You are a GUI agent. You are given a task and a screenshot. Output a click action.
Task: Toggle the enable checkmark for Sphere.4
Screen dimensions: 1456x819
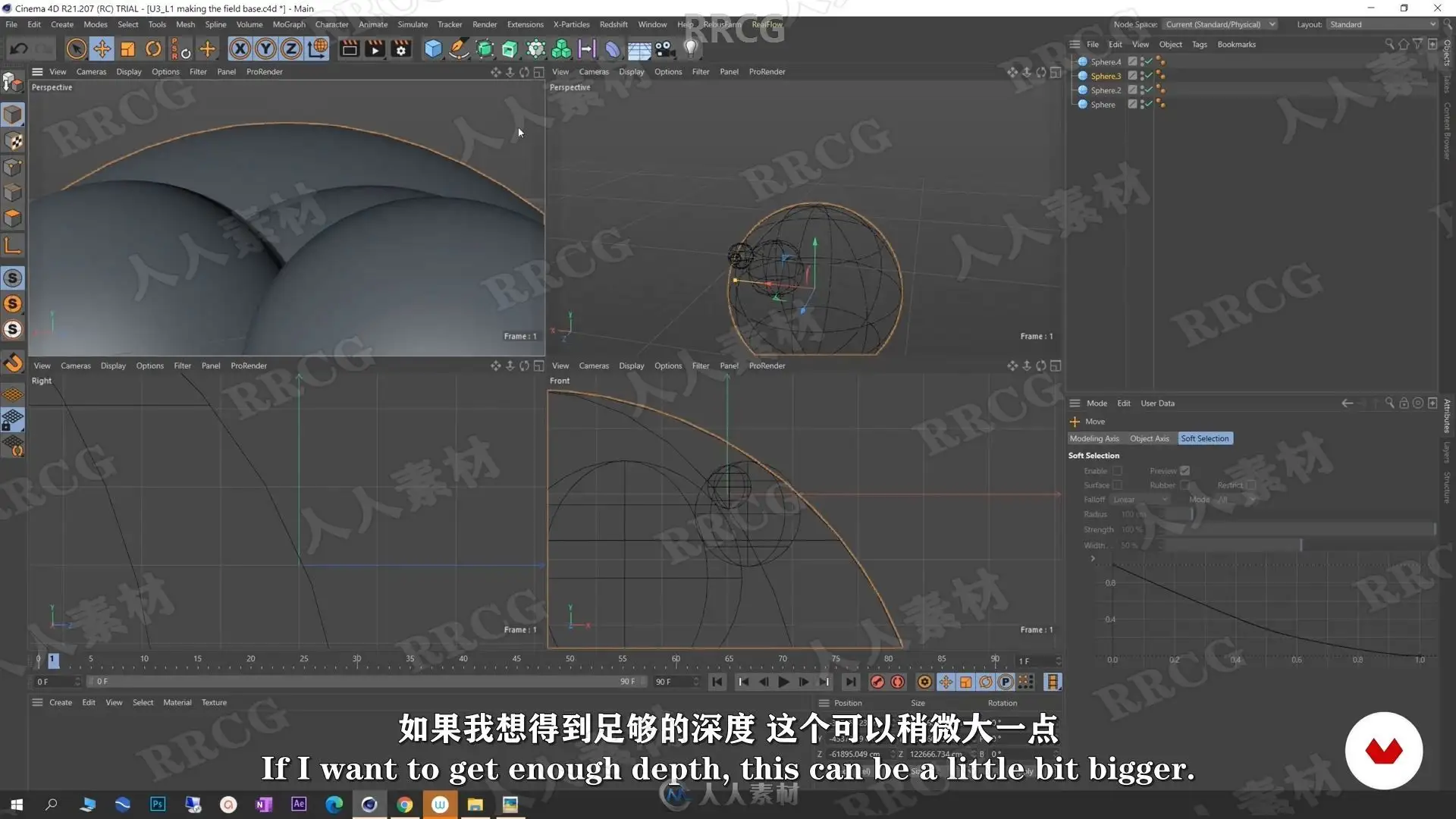pos(1149,61)
